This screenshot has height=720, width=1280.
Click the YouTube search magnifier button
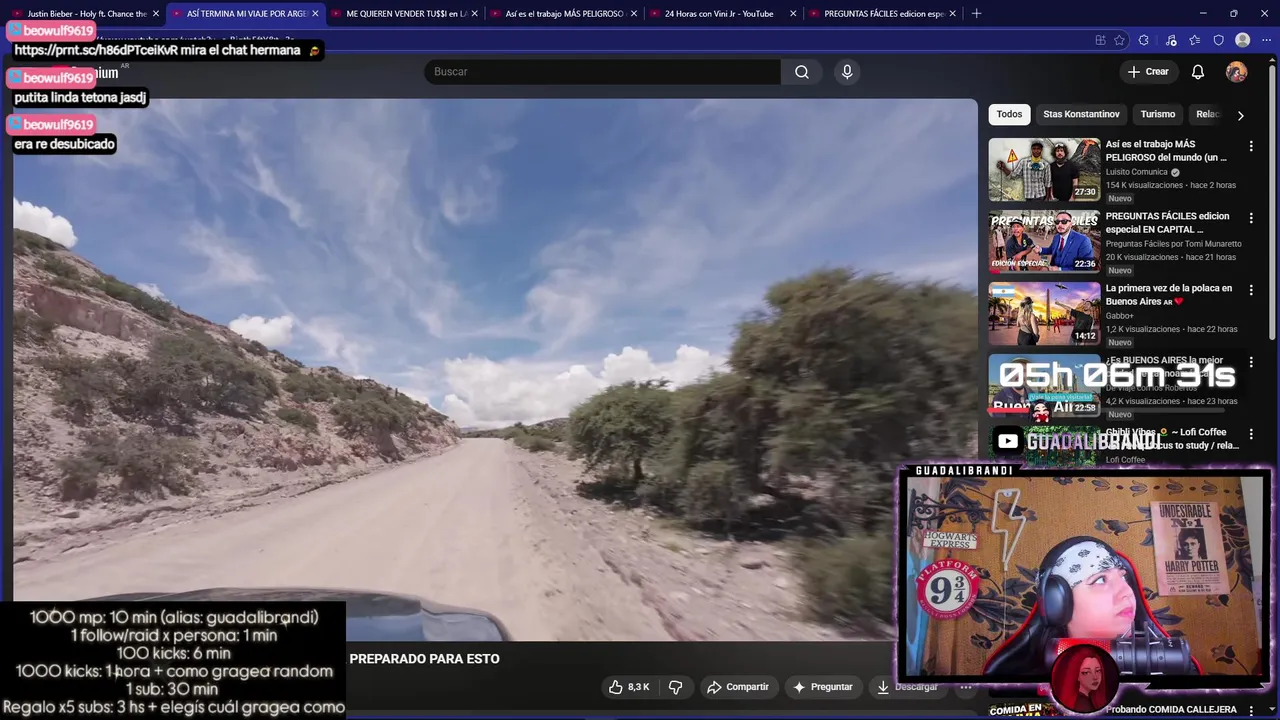(x=801, y=72)
